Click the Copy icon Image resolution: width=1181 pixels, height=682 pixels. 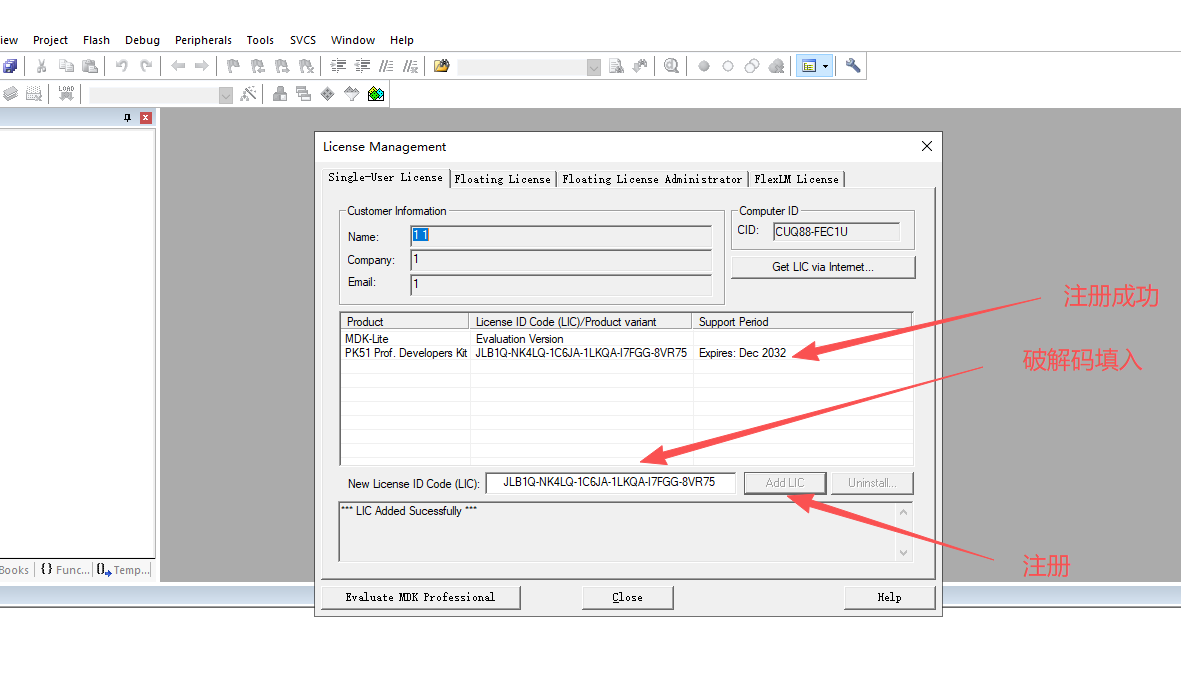pos(66,66)
